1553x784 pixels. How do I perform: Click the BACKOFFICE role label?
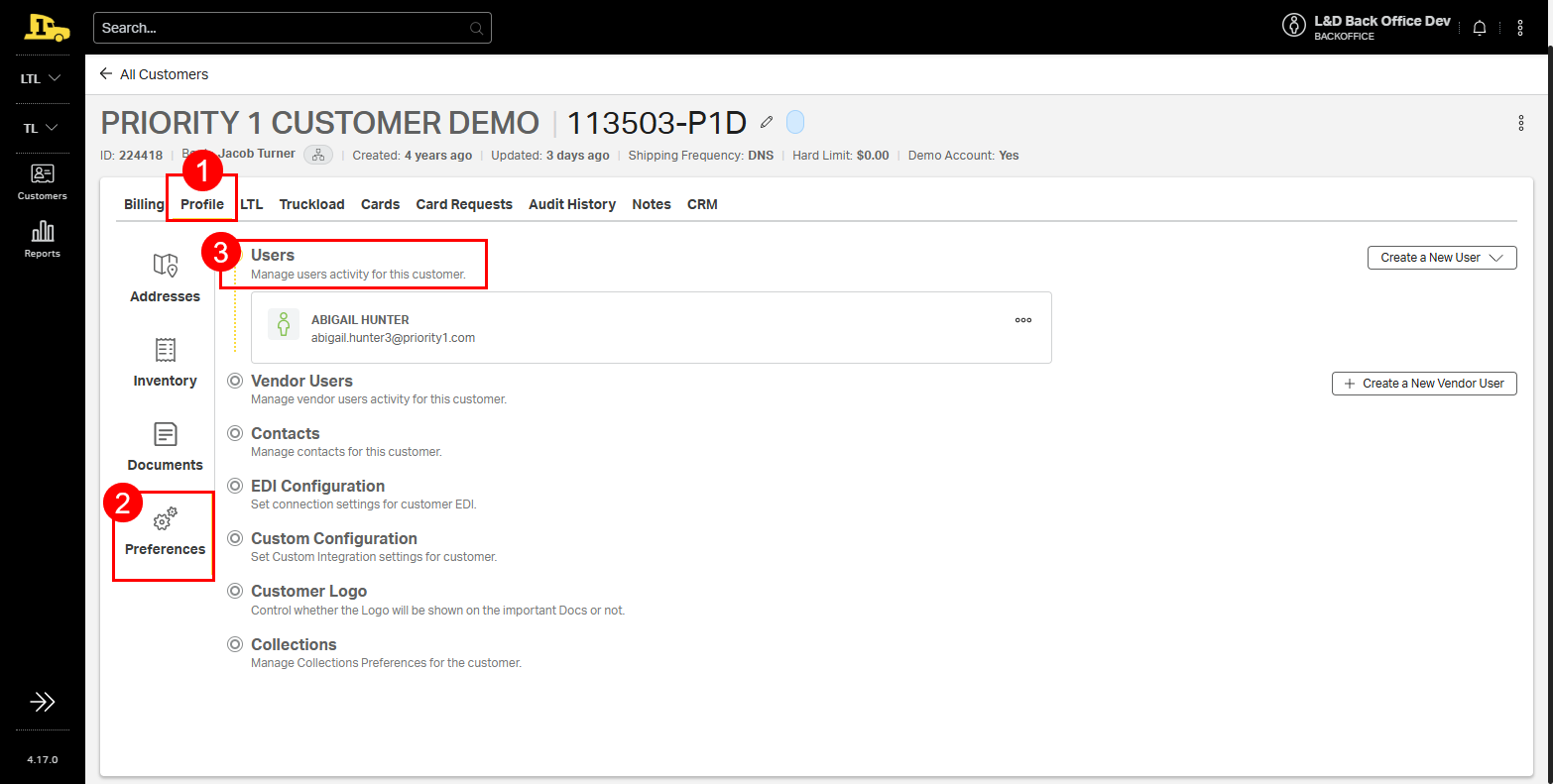1344,37
